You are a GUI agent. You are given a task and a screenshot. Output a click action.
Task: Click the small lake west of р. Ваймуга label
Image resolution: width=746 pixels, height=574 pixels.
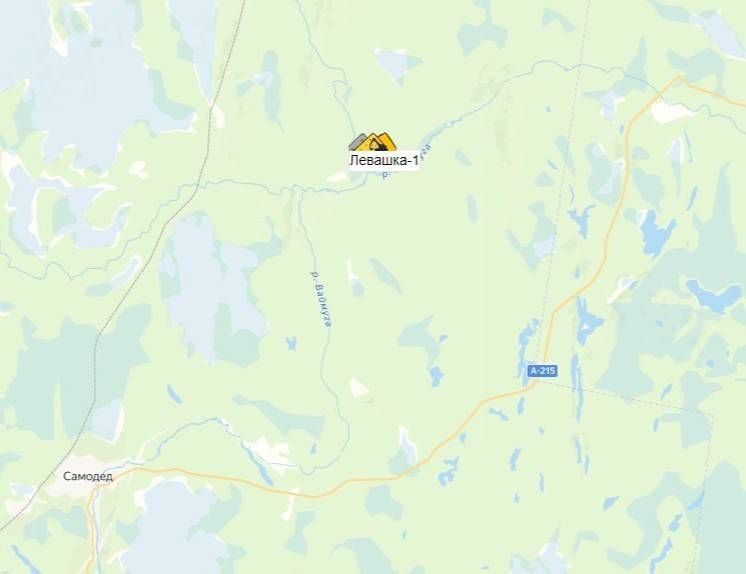(x=291, y=343)
